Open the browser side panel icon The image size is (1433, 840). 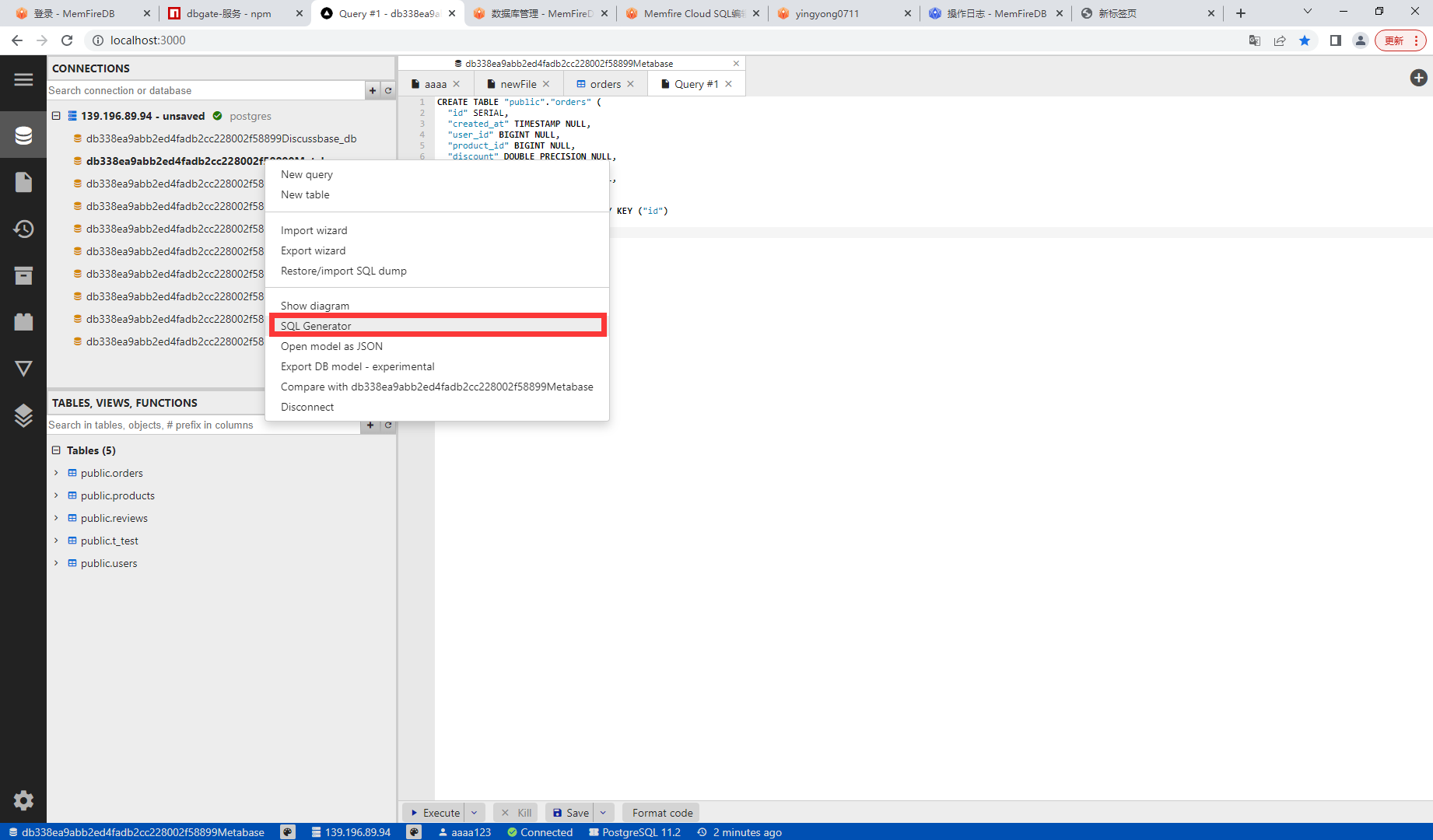1335,40
